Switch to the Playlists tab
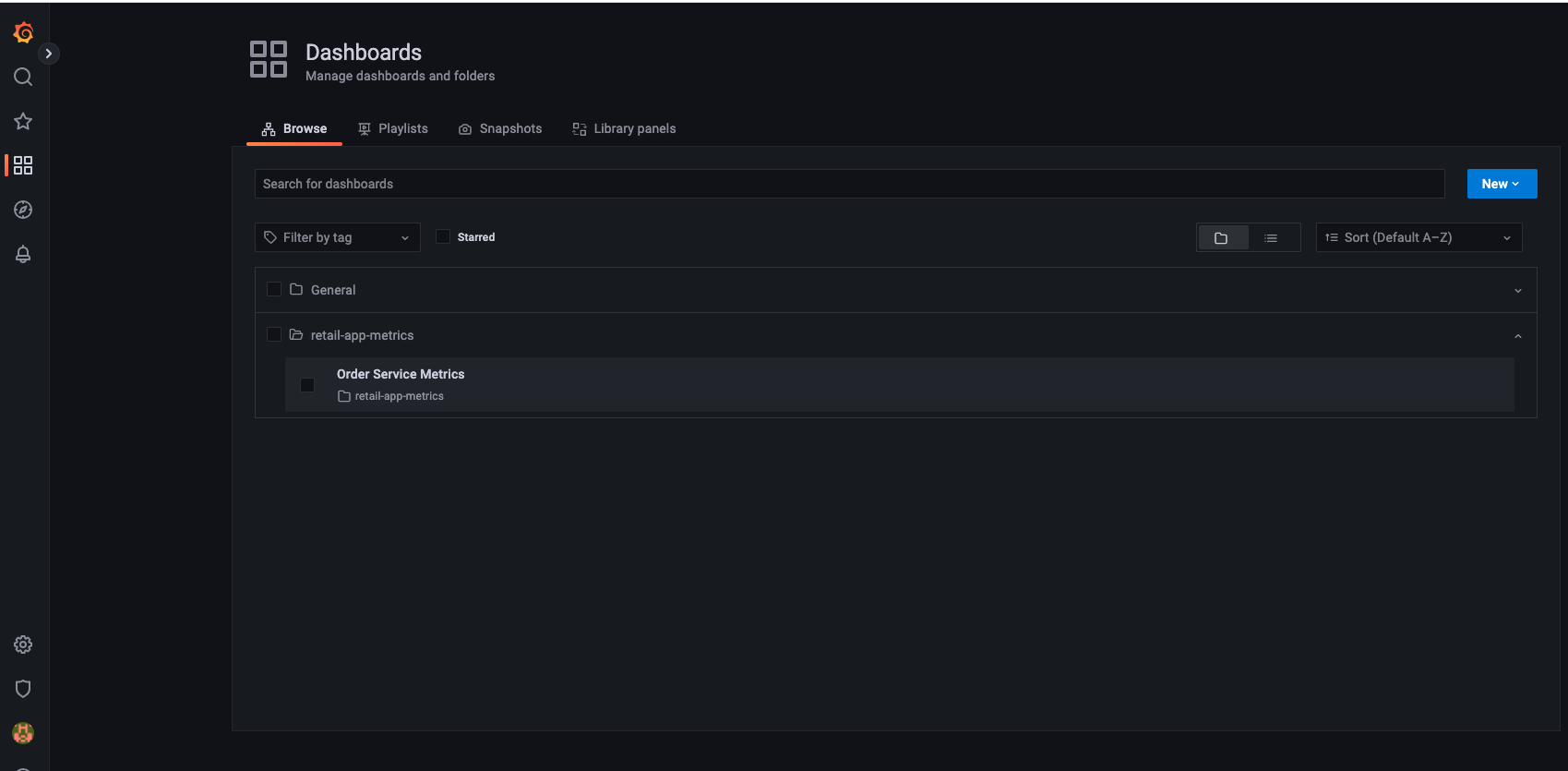Image resolution: width=1568 pixels, height=771 pixels. pos(393,128)
